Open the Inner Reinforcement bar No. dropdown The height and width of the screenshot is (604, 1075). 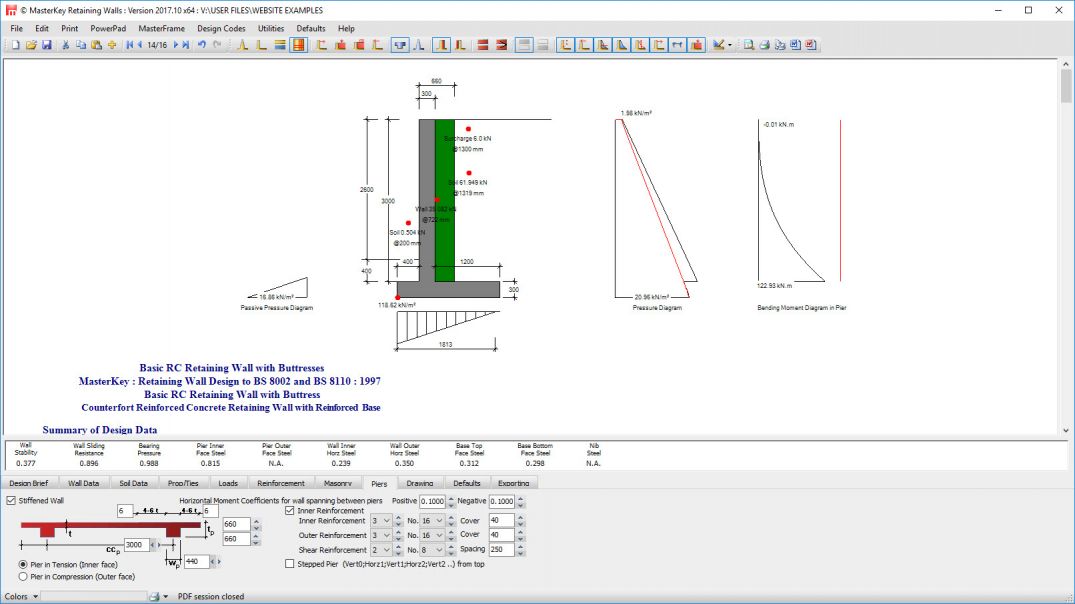click(439, 521)
